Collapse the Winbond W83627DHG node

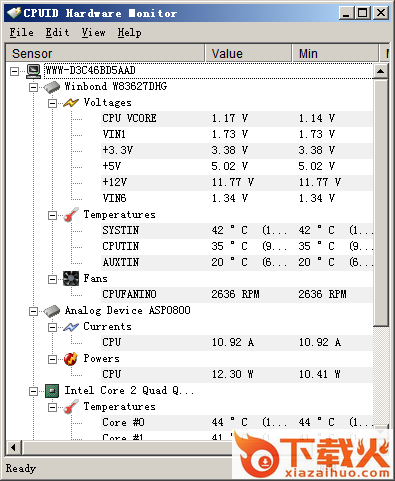(33, 87)
